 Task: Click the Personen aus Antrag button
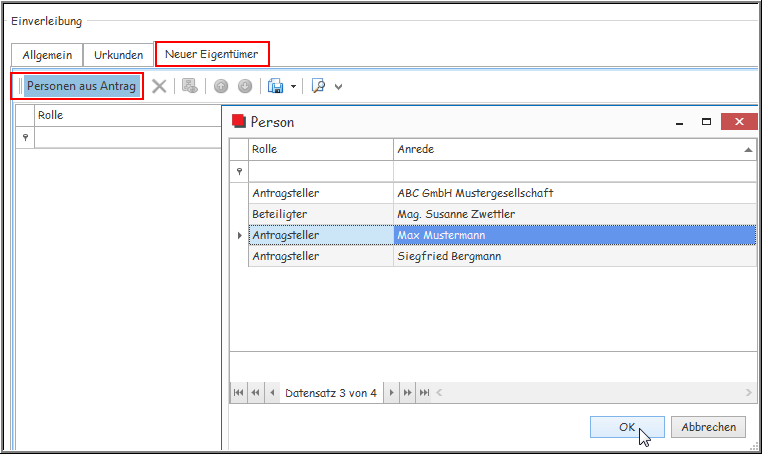pos(81,86)
